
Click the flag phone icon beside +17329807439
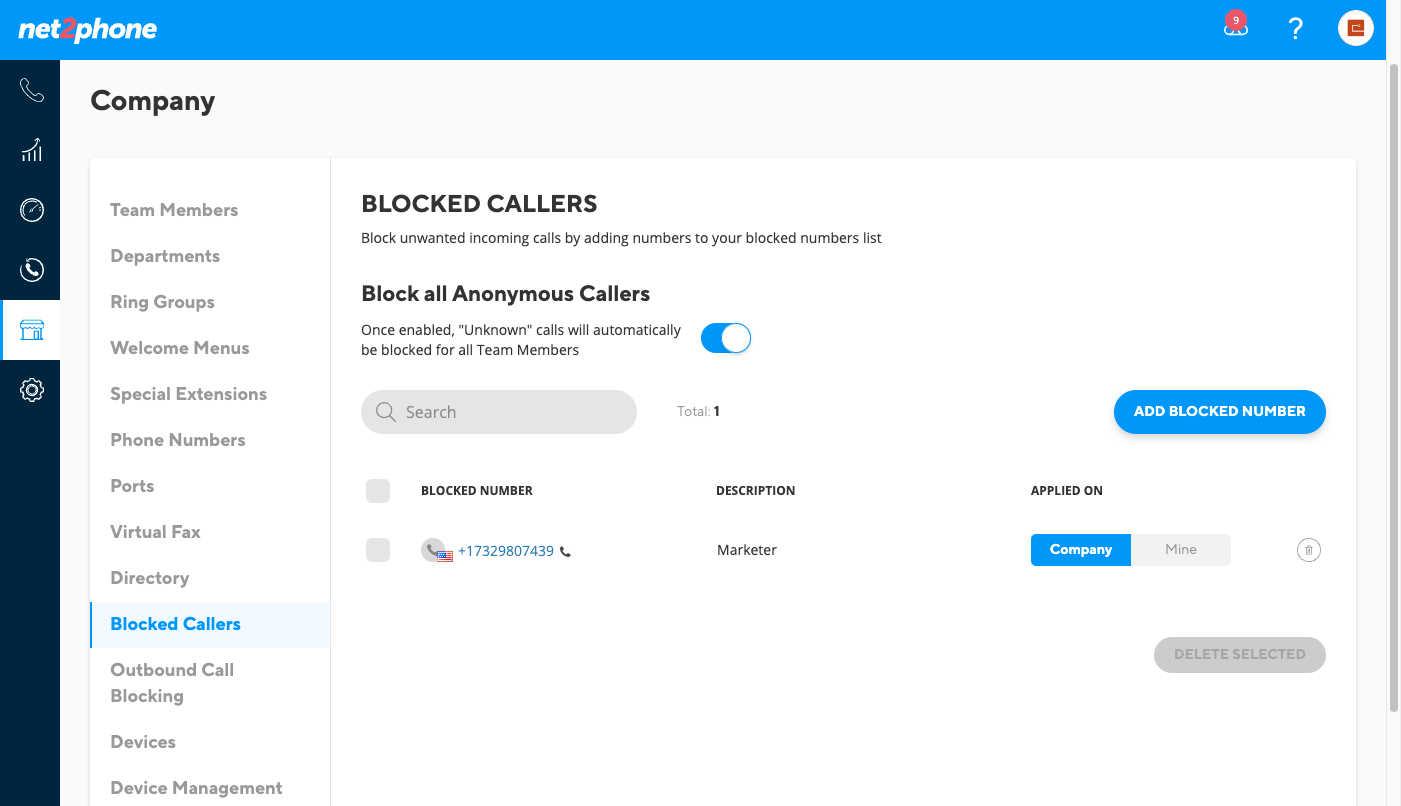[x=437, y=550]
